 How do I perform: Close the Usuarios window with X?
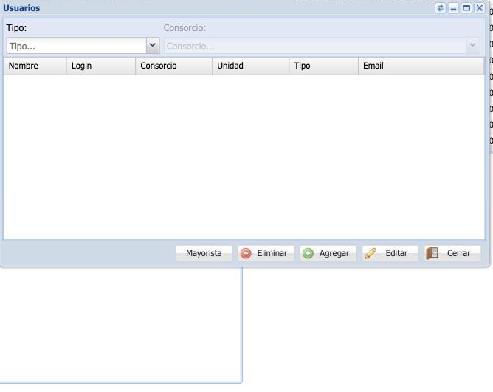coord(479,8)
